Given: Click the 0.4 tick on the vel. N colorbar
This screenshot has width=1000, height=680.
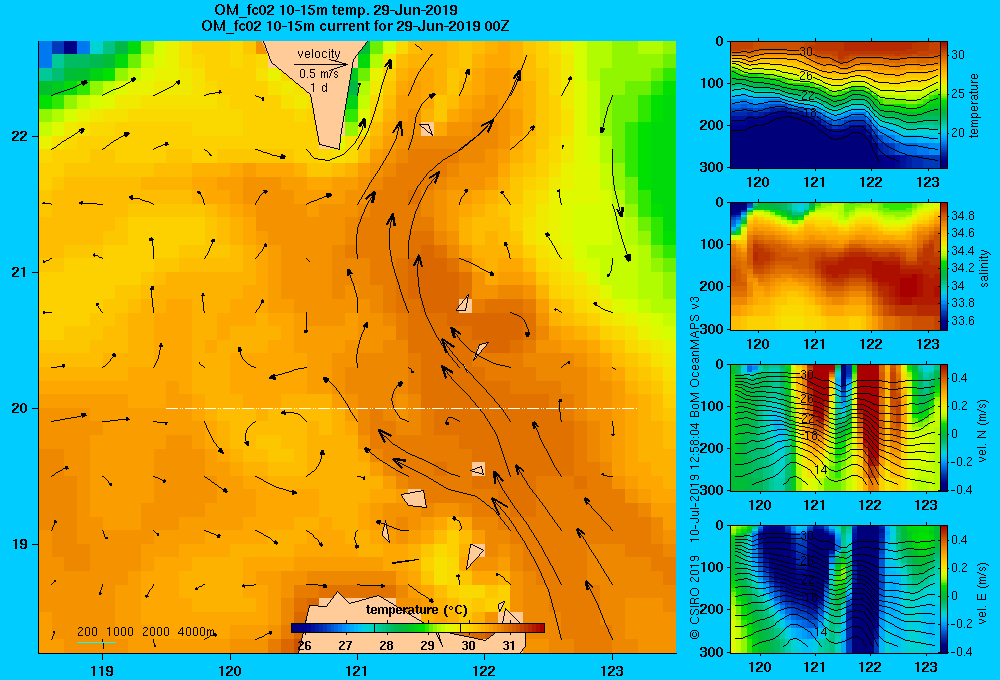Looking at the screenshot, I should click(x=959, y=378).
